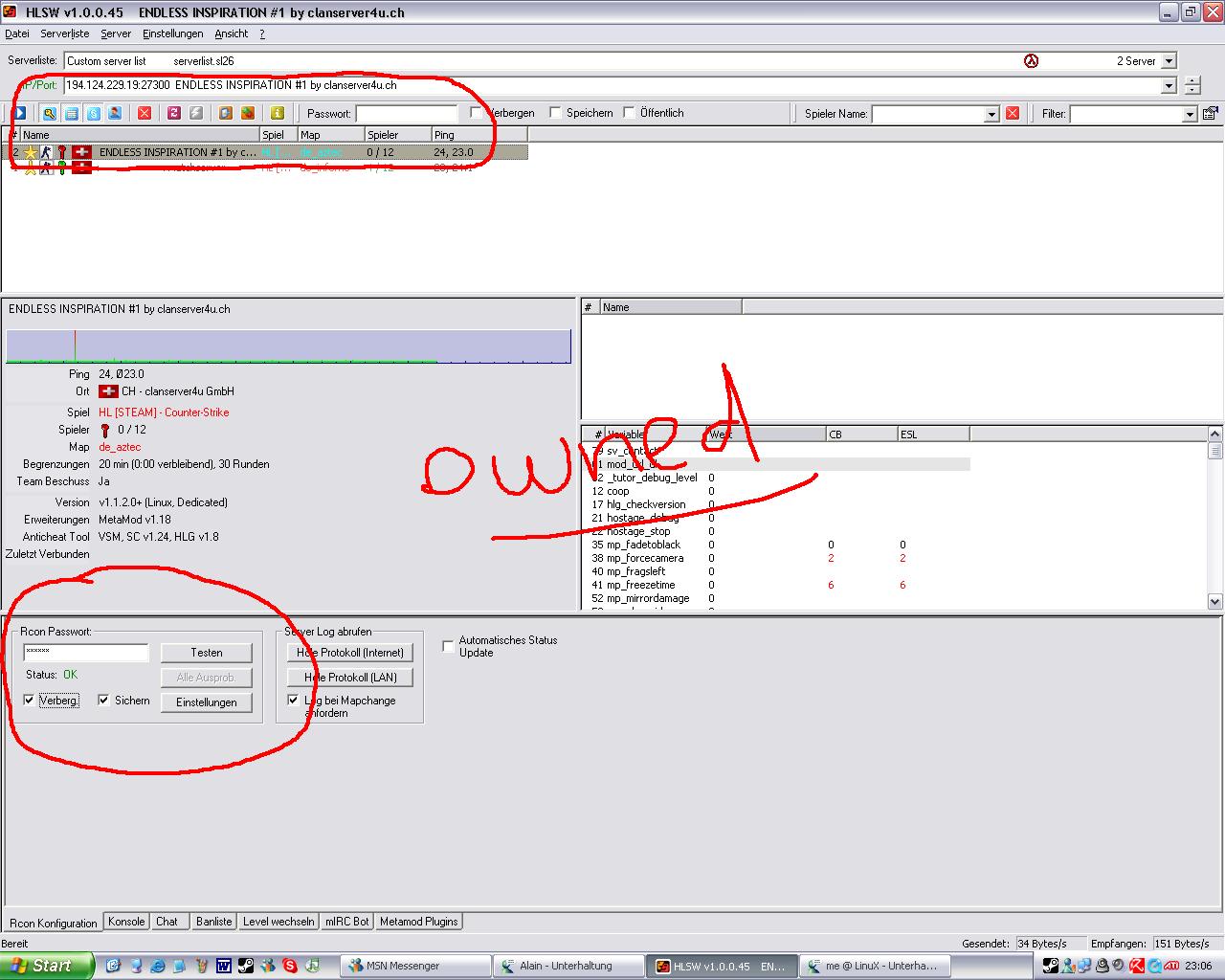Open Internet Explorer from quick launch

pos(157,966)
